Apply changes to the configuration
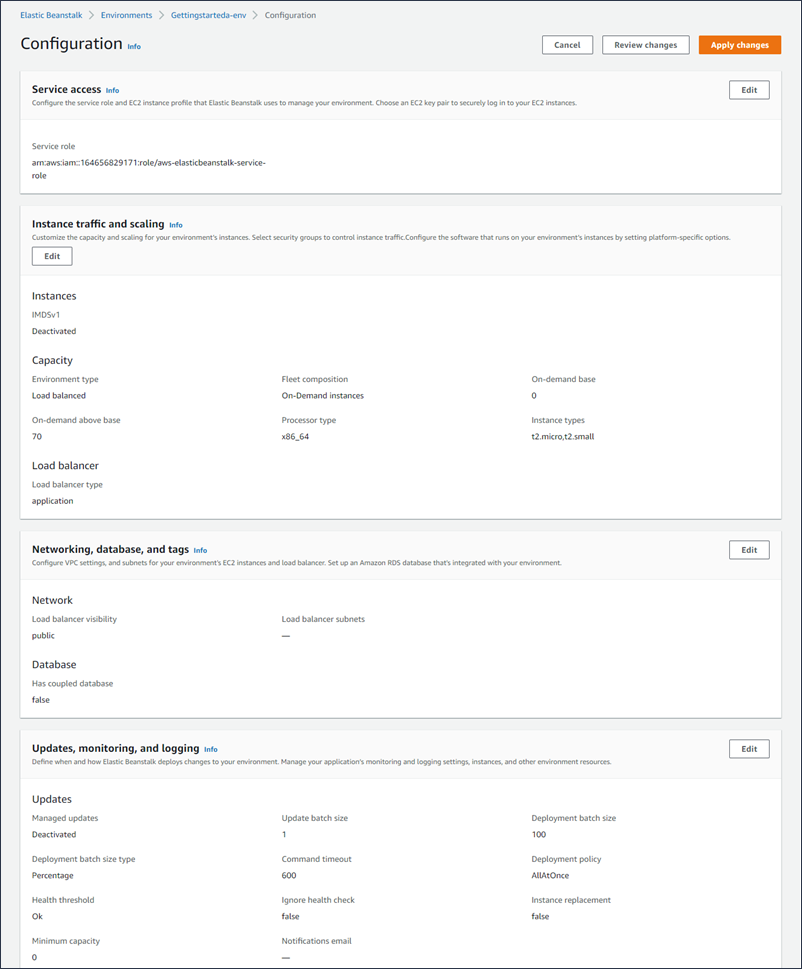This screenshot has height=969, width=802. pos(739,45)
